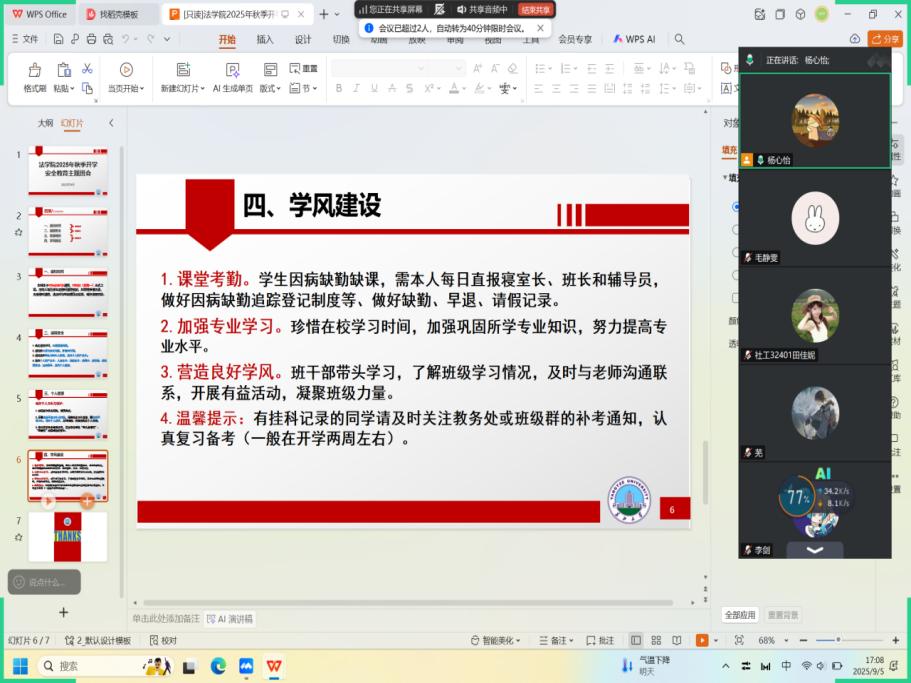Image resolution: width=911 pixels, height=683 pixels.
Task: Click the Cut scissors icon
Action: [x=87, y=69]
